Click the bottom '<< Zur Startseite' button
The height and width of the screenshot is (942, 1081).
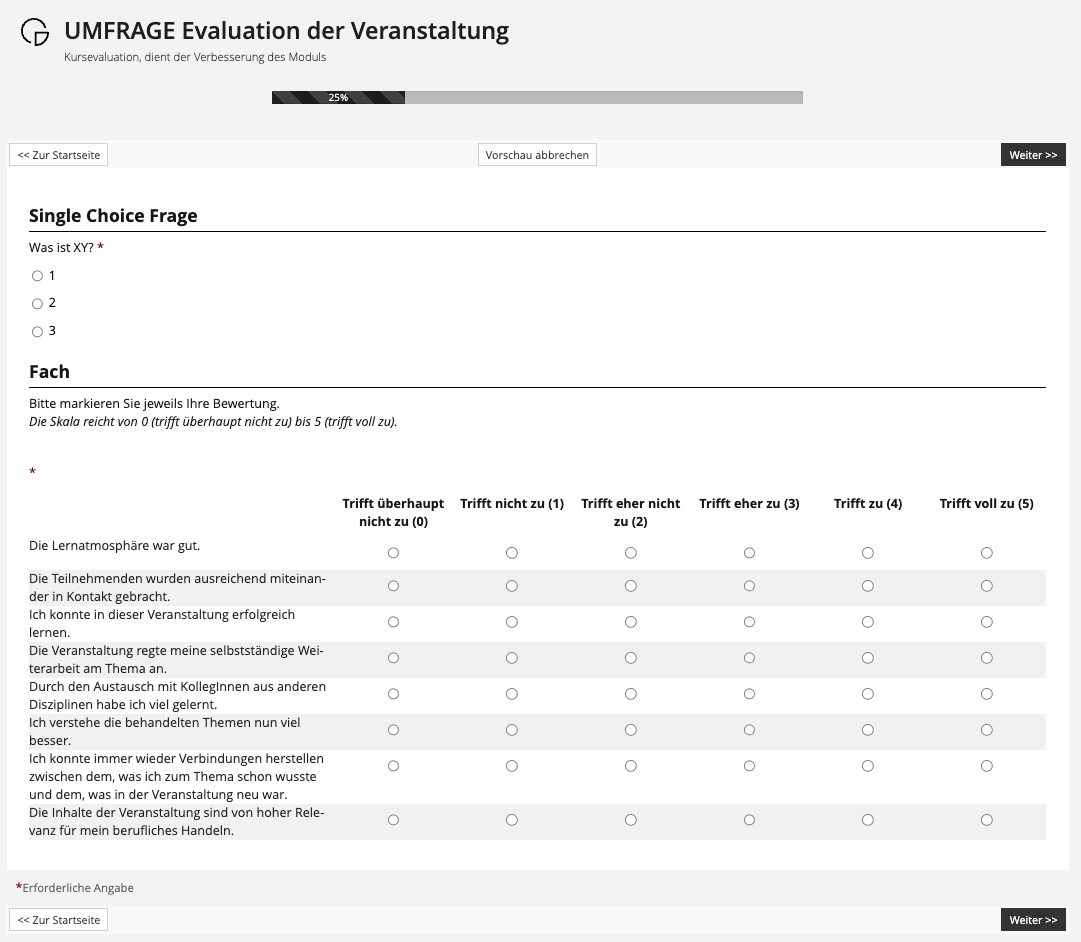[59, 920]
